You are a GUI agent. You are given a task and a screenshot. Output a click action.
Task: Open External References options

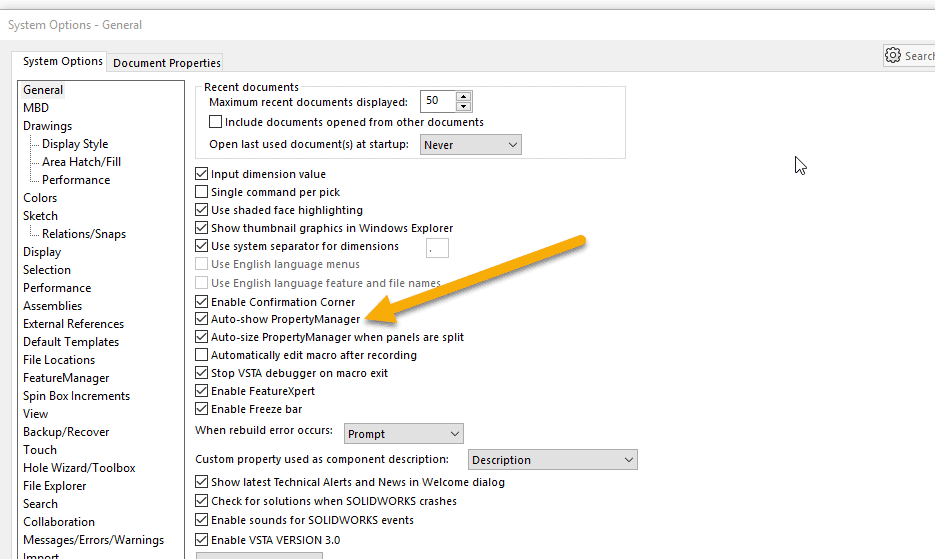(x=73, y=323)
